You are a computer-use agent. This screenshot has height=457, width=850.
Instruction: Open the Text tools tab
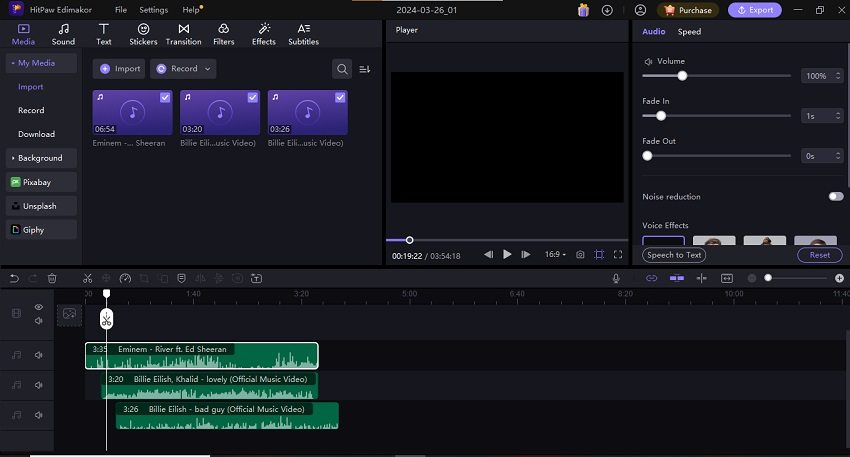coord(104,34)
